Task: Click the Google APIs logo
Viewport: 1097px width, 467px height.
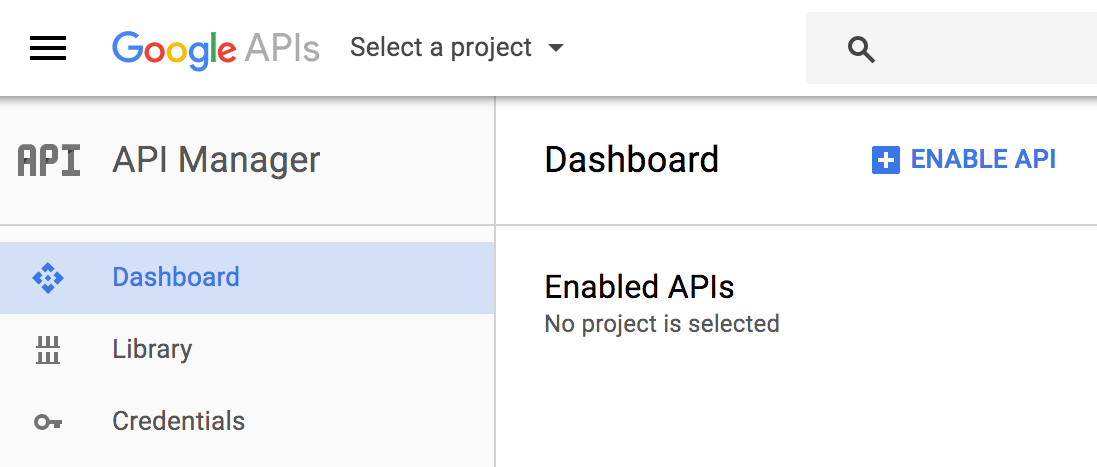Action: 215,50
